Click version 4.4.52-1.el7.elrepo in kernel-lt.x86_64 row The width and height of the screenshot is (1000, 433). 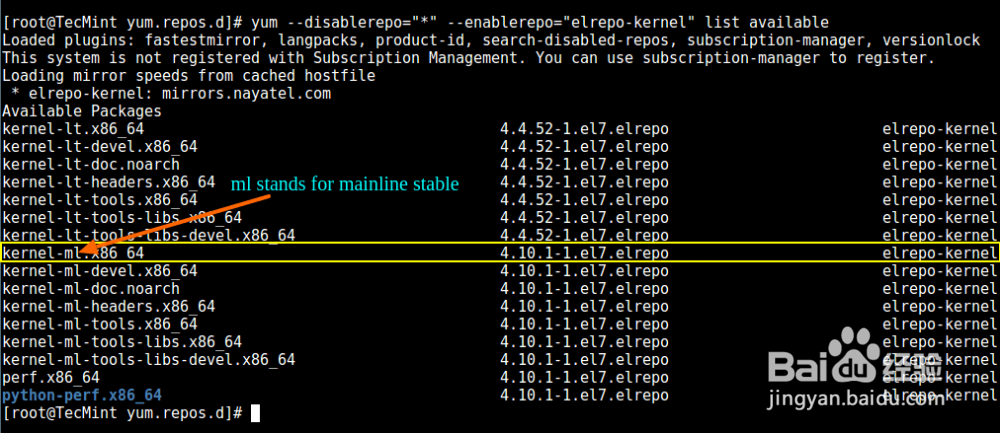tap(584, 129)
